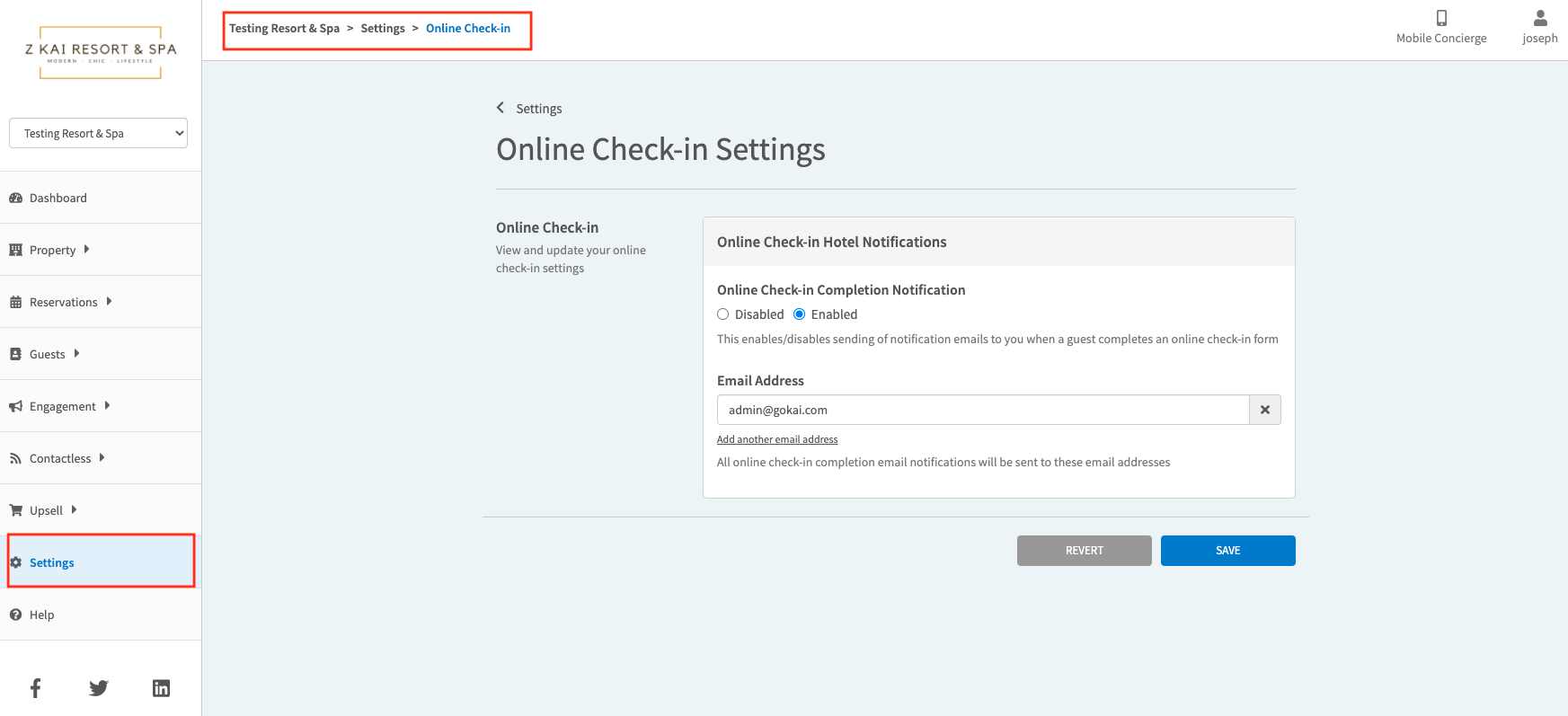
Task: Open Help from the sidebar
Action: [41, 614]
